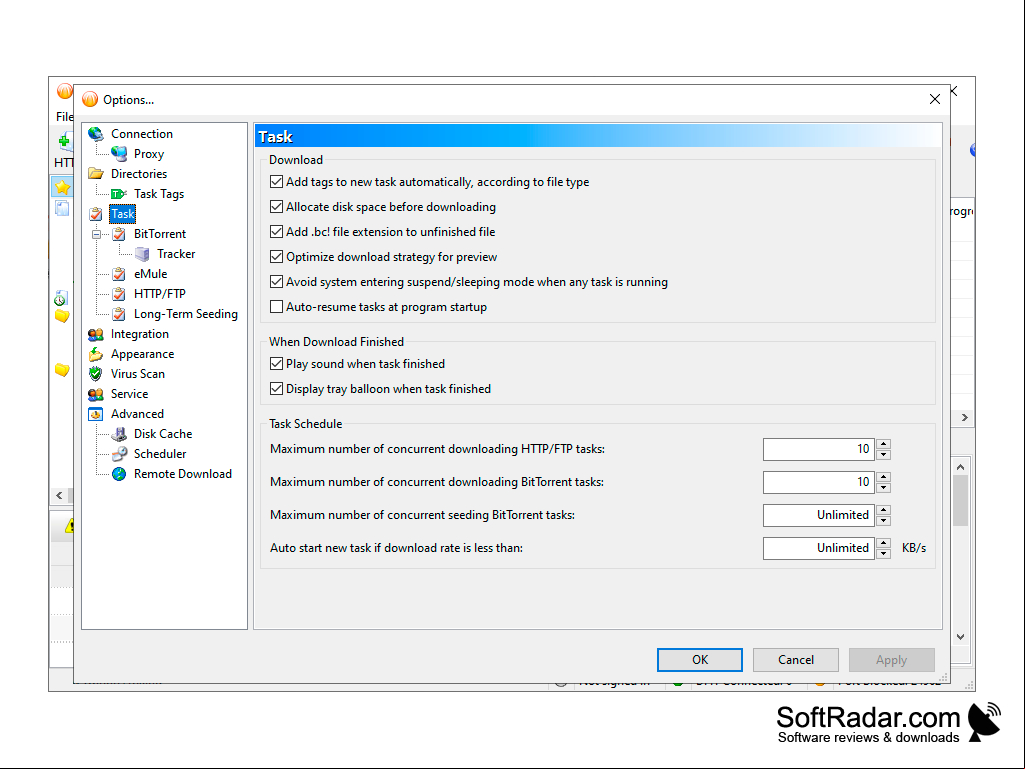Click the Appearance icon
This screenshot has width=1025, height=769.
pyautogui.click(x=95, y=354)
